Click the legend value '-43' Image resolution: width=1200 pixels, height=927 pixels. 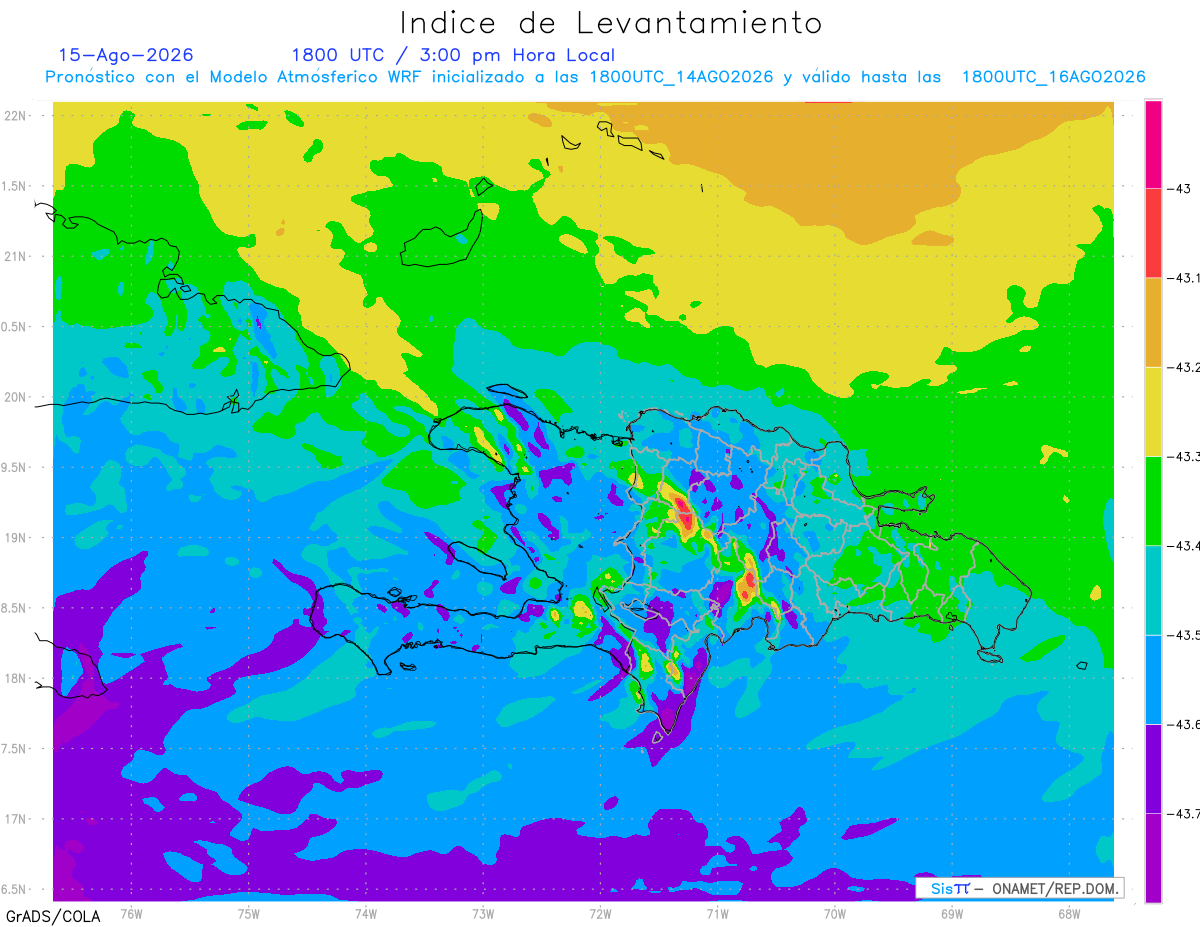[1181, 188]
